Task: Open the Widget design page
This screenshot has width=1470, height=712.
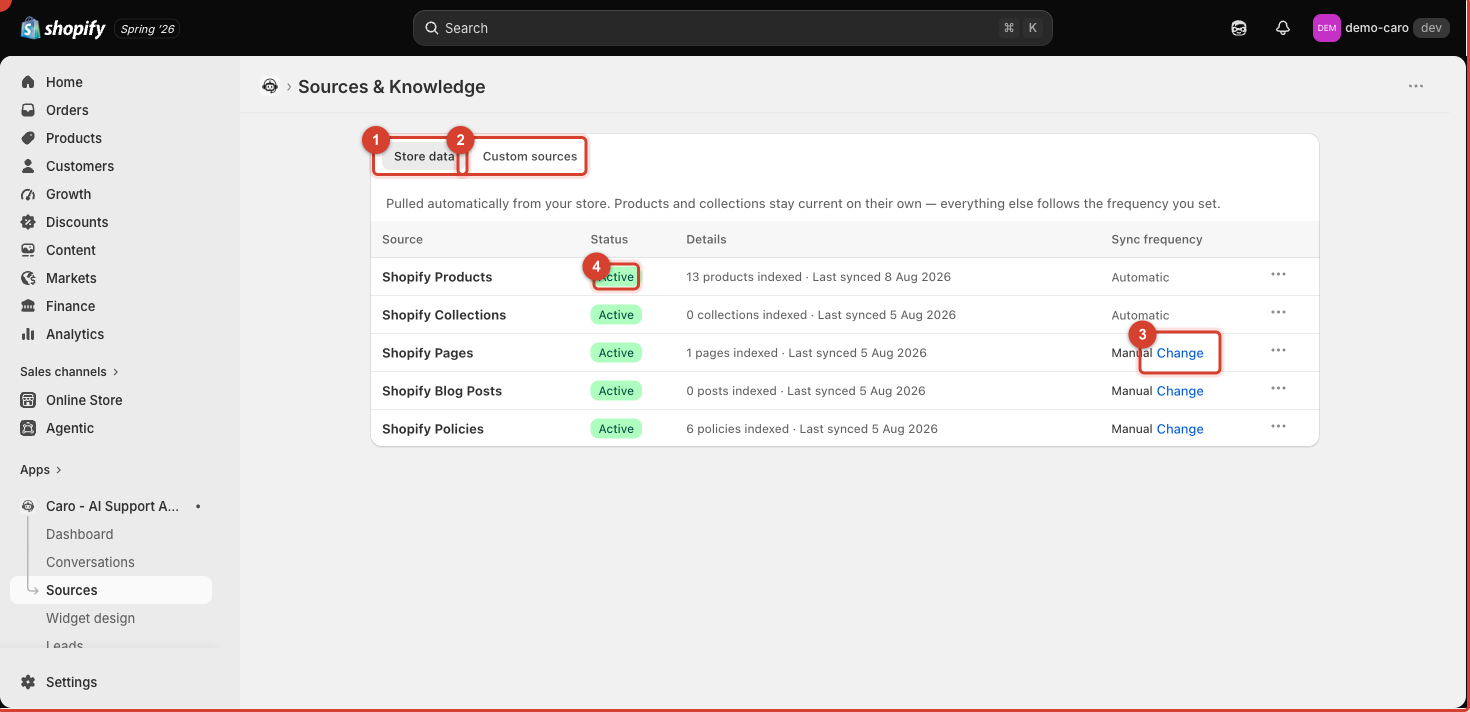Action: coord(90,618)
